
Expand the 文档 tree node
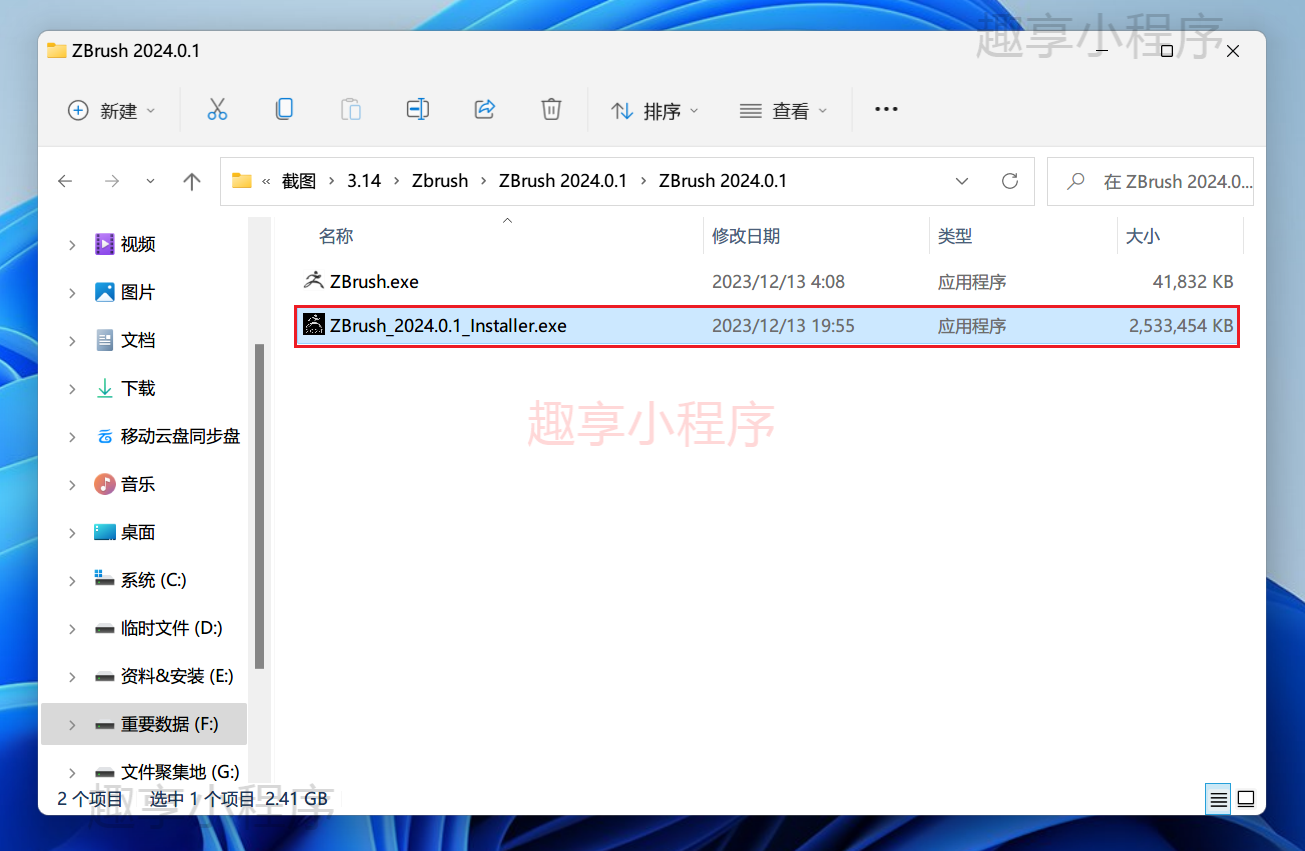(x=72, y=340)
